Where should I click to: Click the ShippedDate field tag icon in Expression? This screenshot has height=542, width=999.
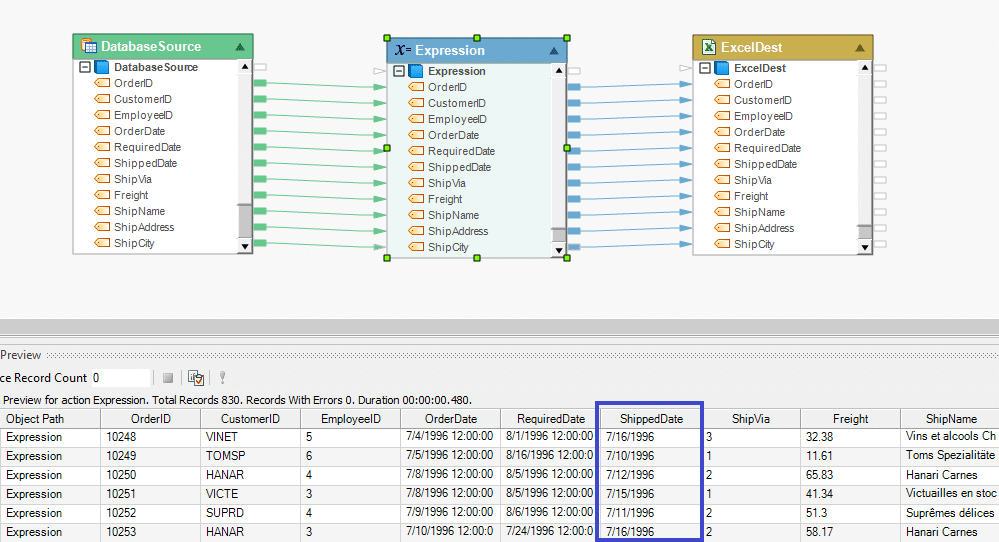[416, 167]
